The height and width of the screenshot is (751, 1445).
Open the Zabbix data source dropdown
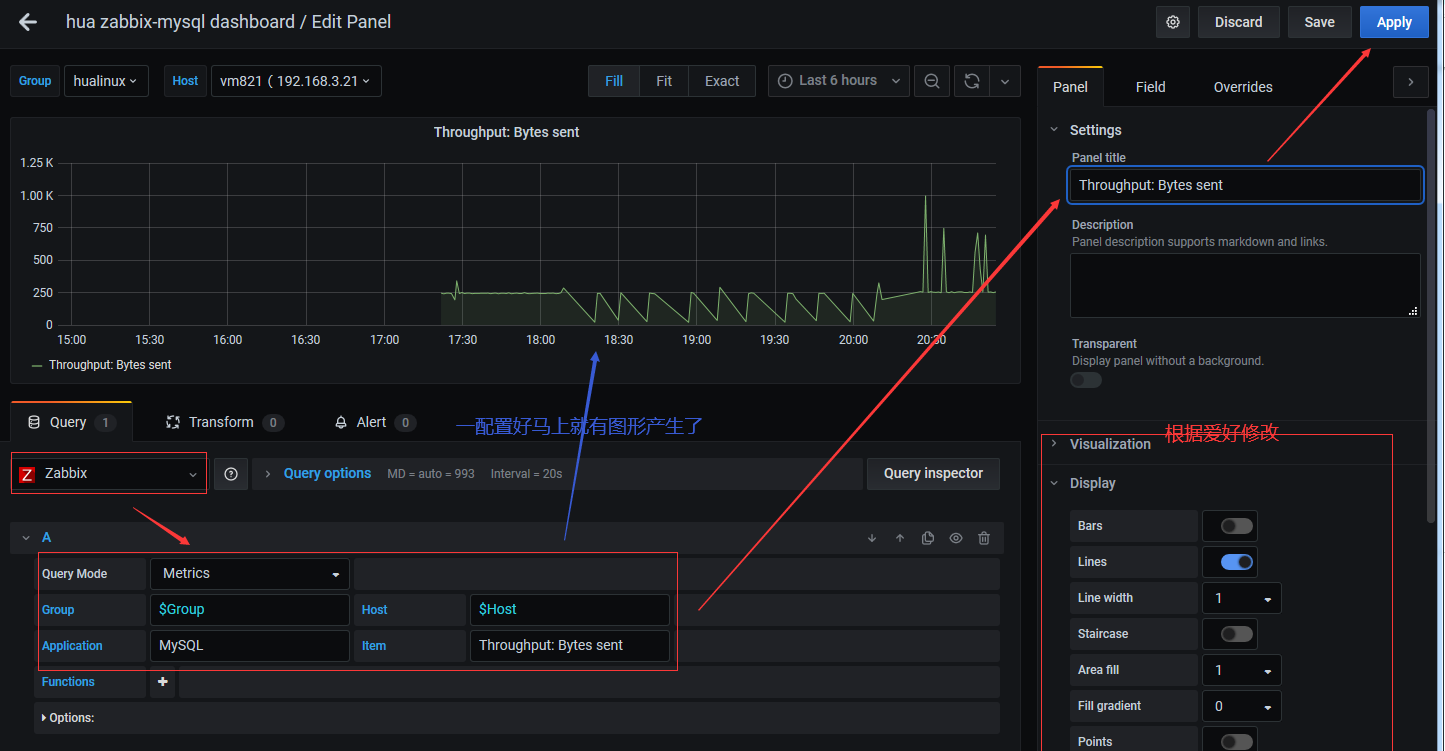coord(109,474)
